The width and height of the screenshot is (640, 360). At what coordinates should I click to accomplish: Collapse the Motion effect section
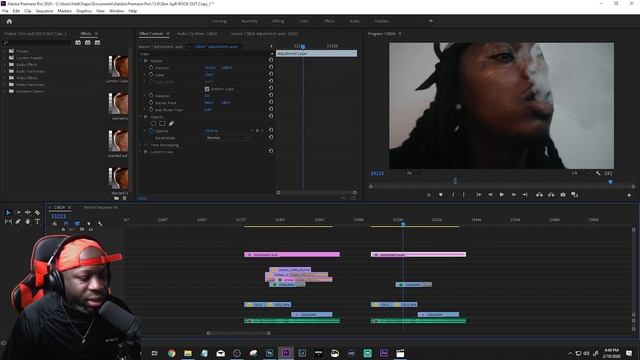[x=140, y=60]
